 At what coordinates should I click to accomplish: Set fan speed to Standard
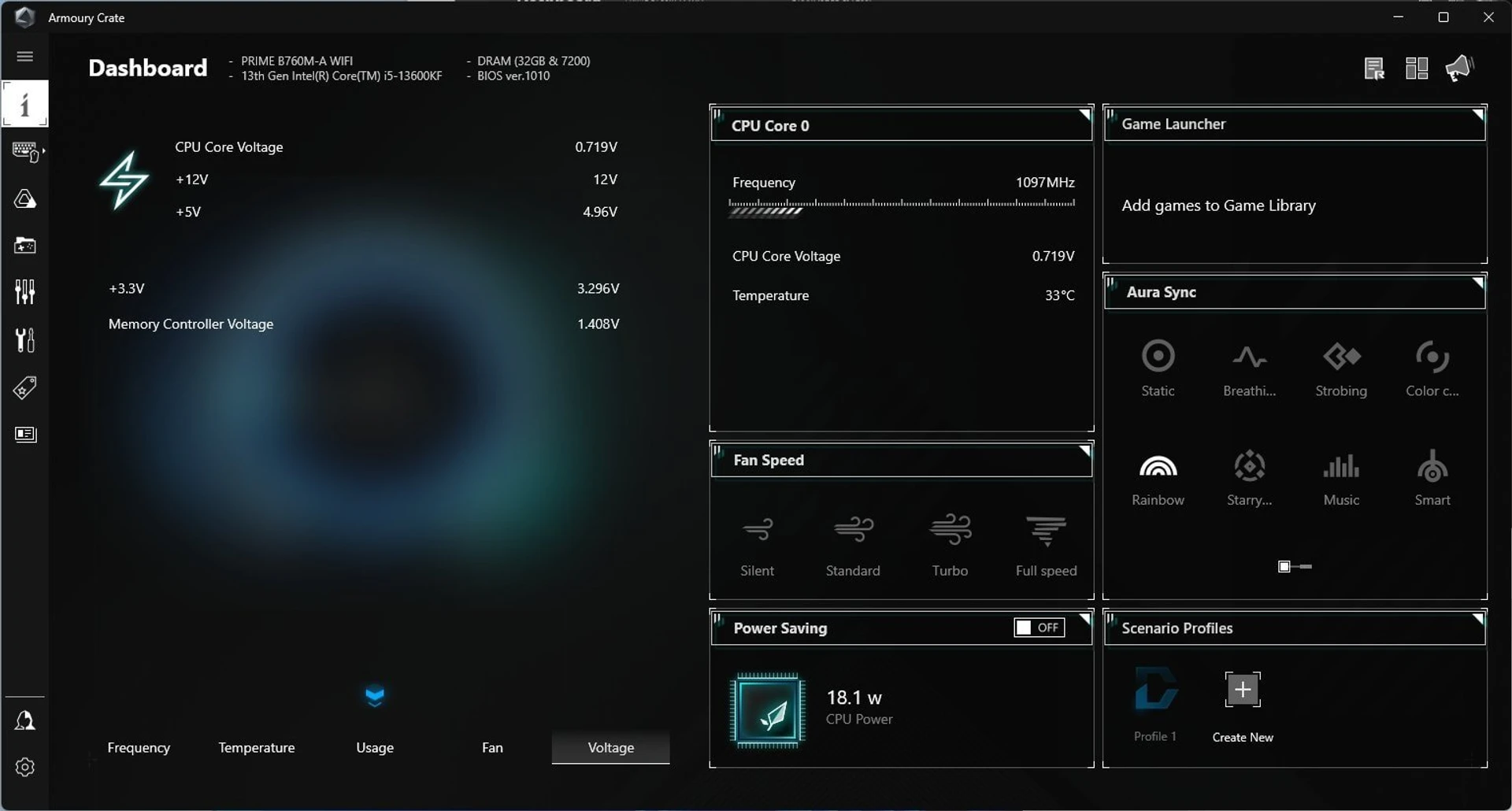point(853,546)
